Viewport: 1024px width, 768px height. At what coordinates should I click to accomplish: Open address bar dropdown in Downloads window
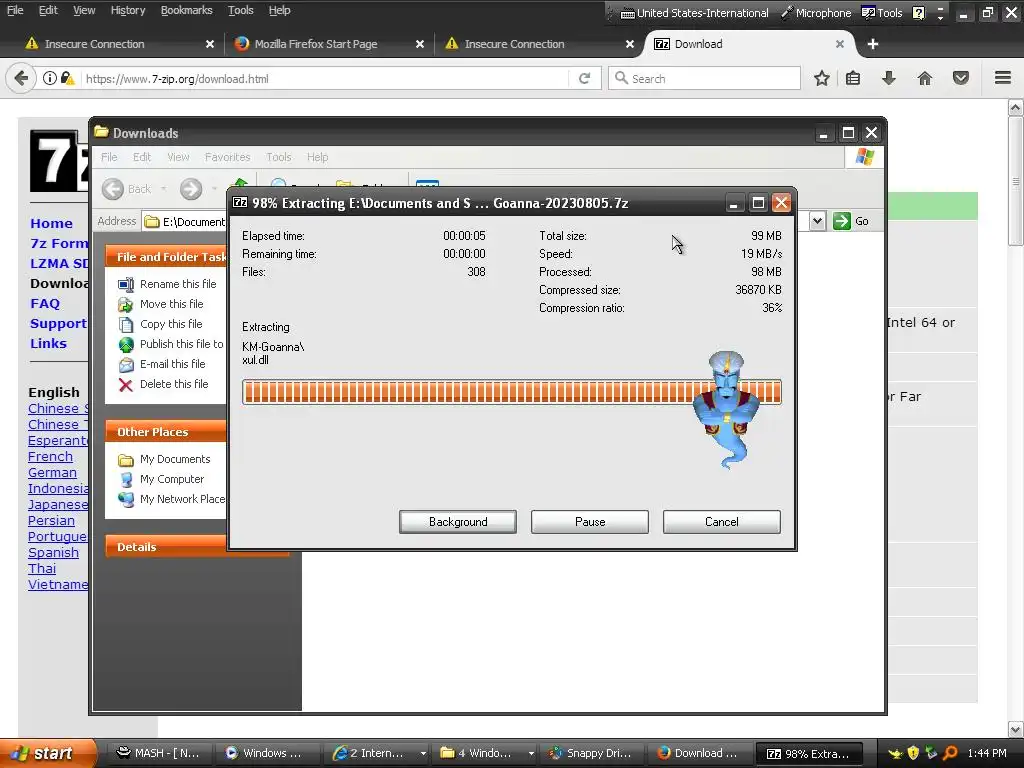pyautogui.click(x=817, y=221)
